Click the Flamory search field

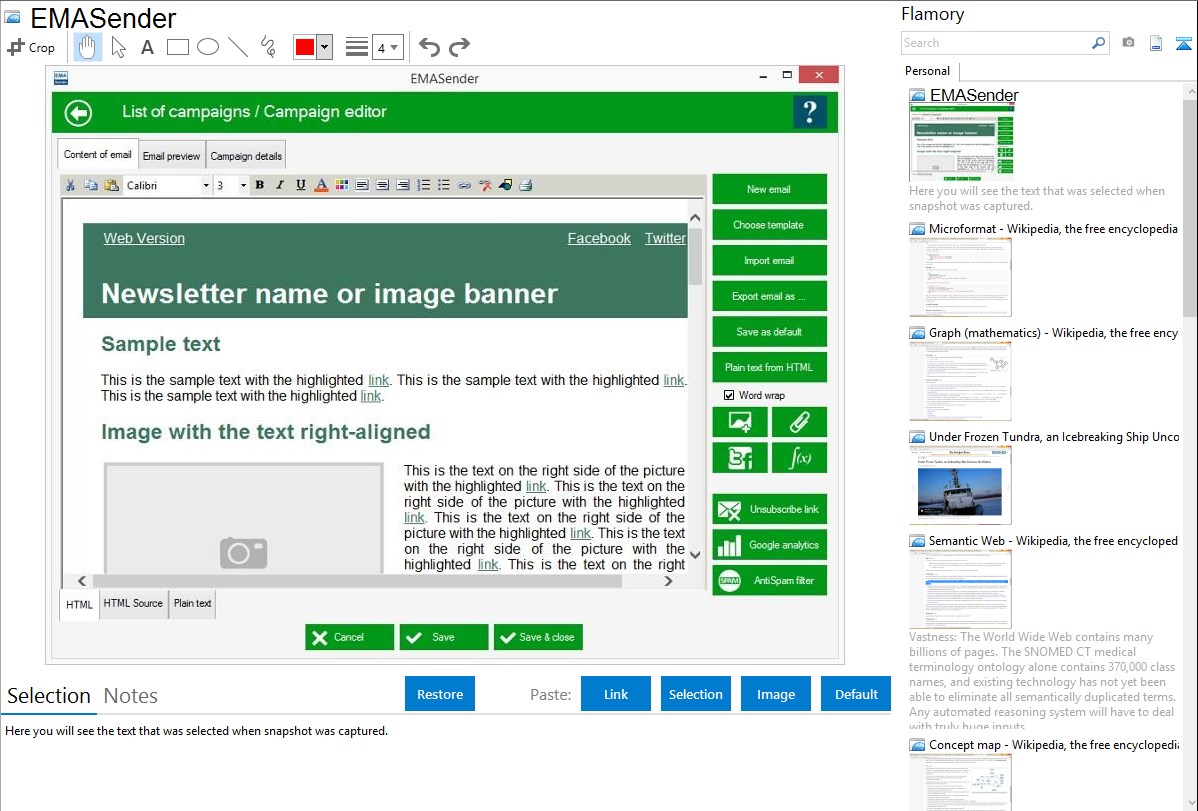pos(996,43)
